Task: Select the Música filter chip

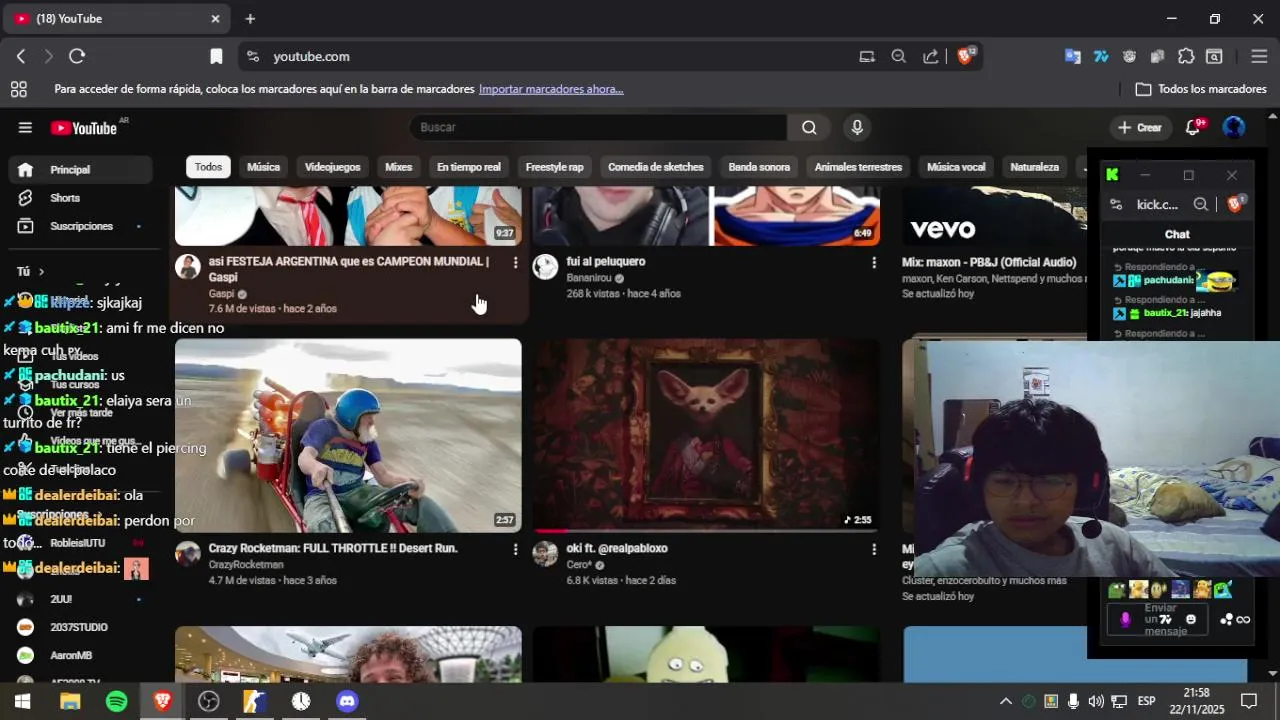Action: (263, 167)
